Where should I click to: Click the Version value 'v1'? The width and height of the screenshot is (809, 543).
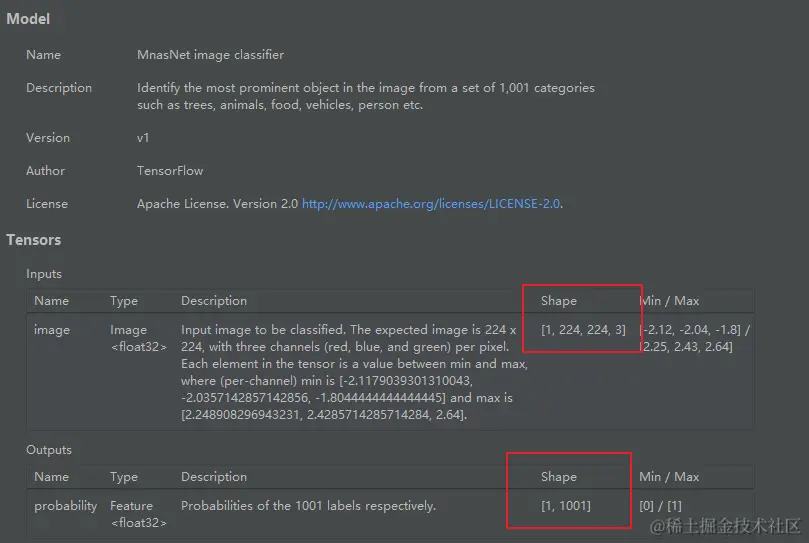(x=143, y=138)
